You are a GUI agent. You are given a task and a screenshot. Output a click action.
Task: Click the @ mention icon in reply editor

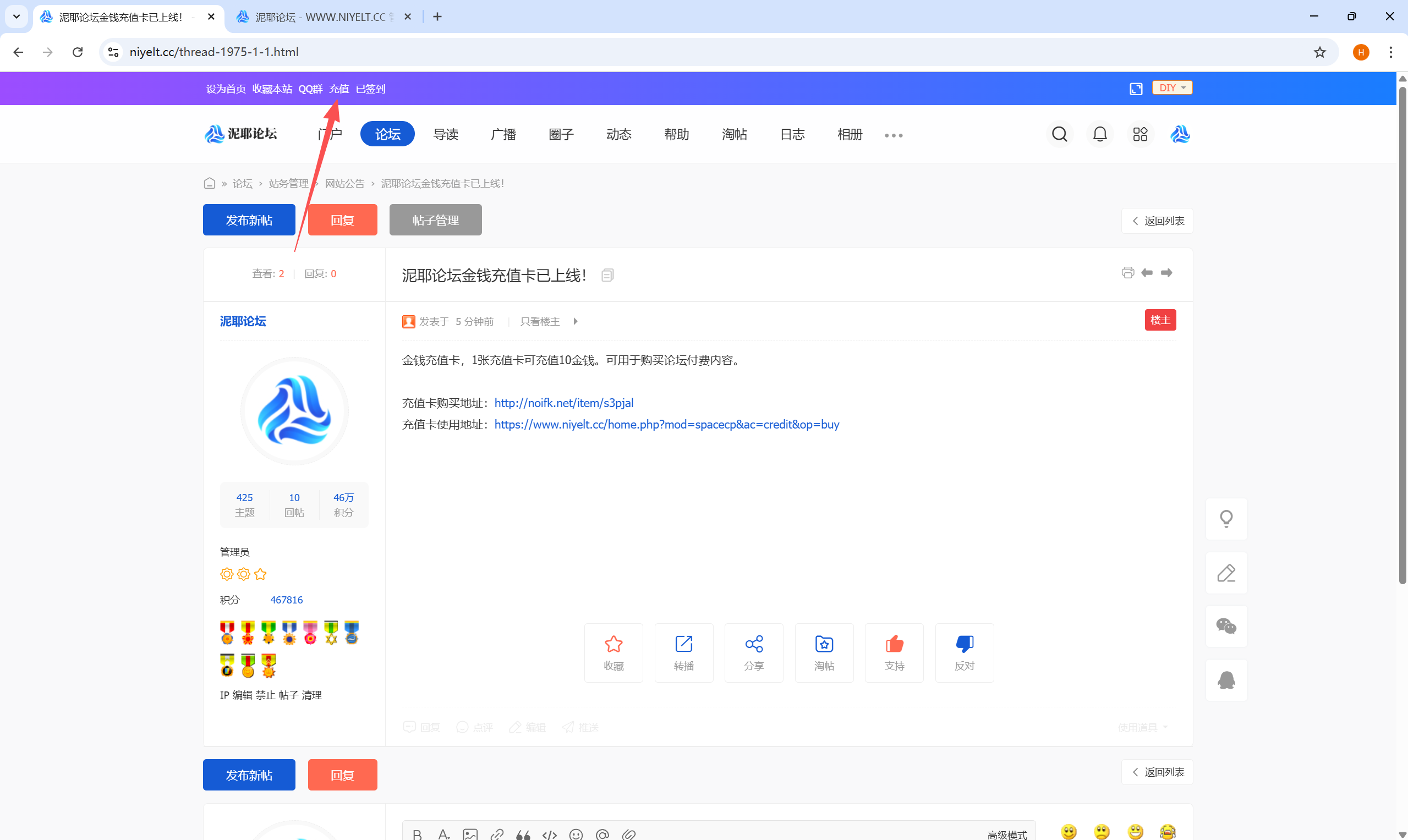click(x=602, y=834)
